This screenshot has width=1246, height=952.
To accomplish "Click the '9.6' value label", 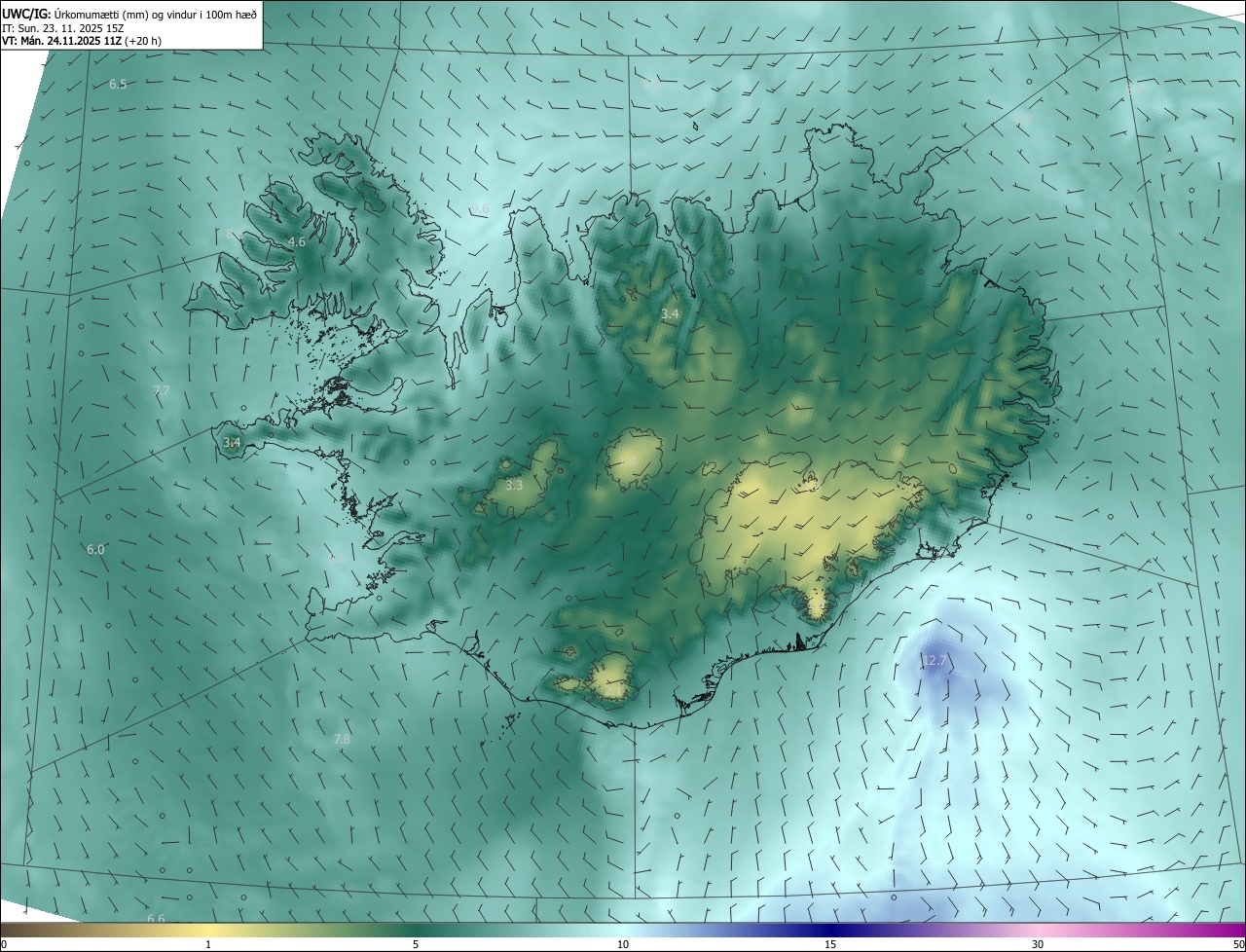I will pos(480,209).
